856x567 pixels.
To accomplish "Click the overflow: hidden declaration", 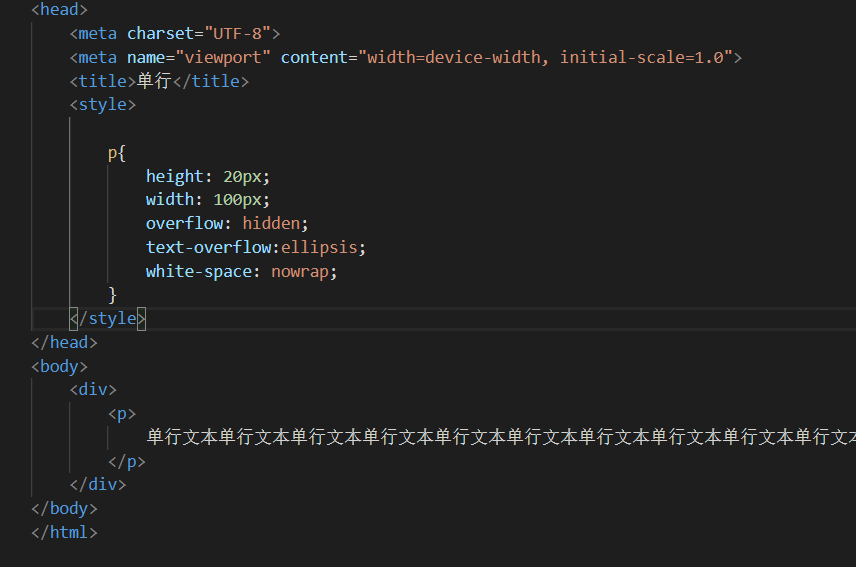I will point(227,223).
